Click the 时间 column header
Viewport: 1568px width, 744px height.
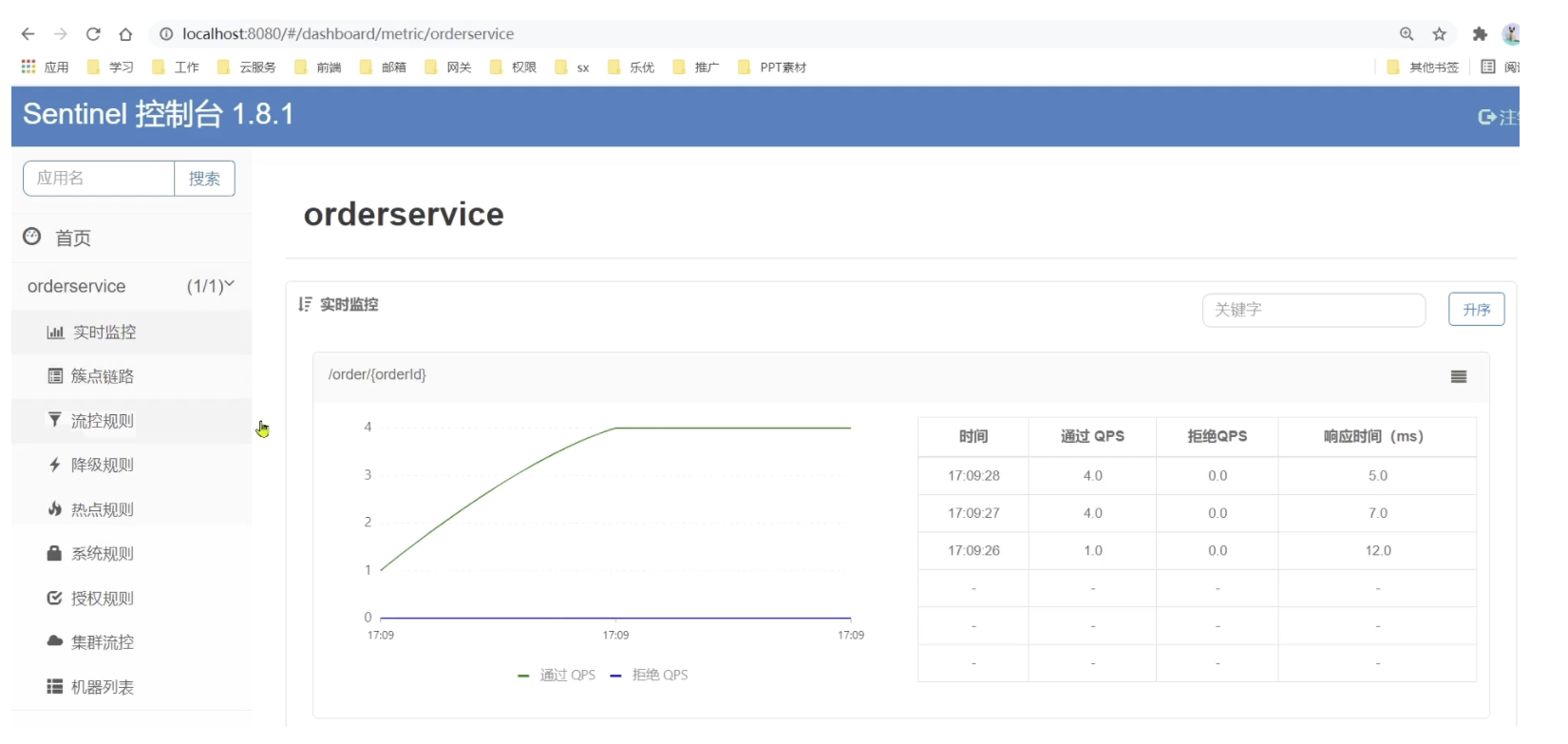[x=973, y=436]
